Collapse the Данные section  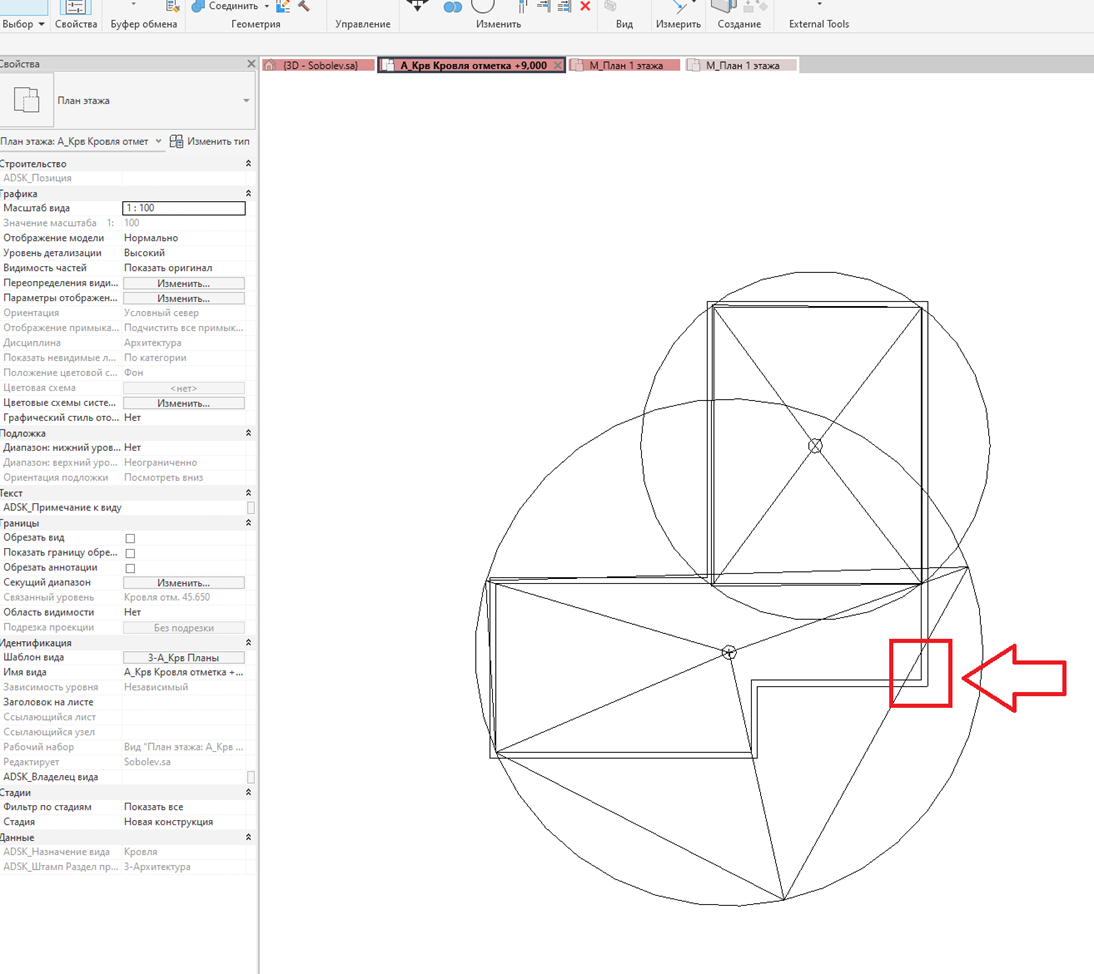click(248, 837)
